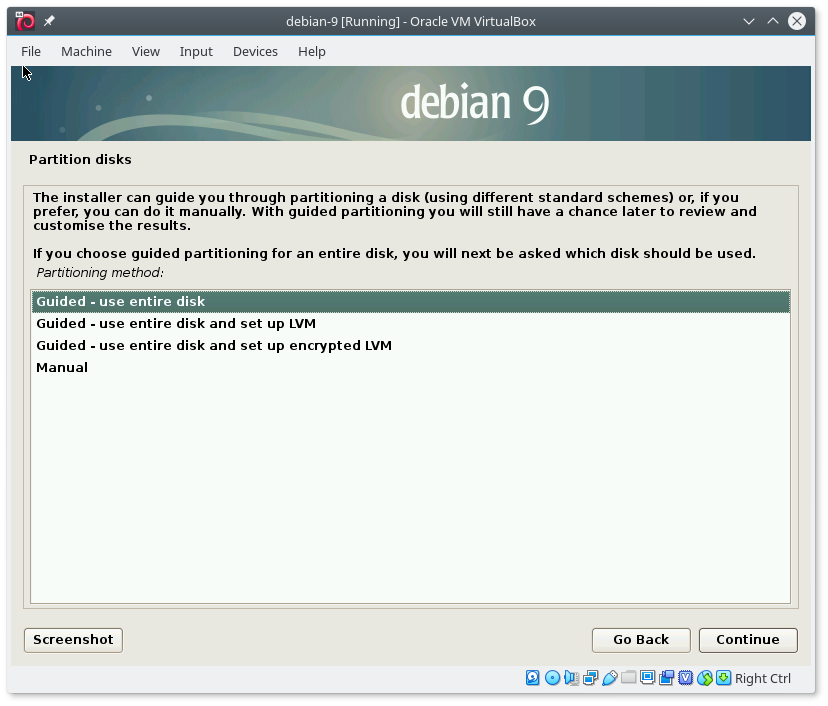Screen dimensions: 828x706
Task: Click the mouse integration status icon
Action: pos(704,678)
